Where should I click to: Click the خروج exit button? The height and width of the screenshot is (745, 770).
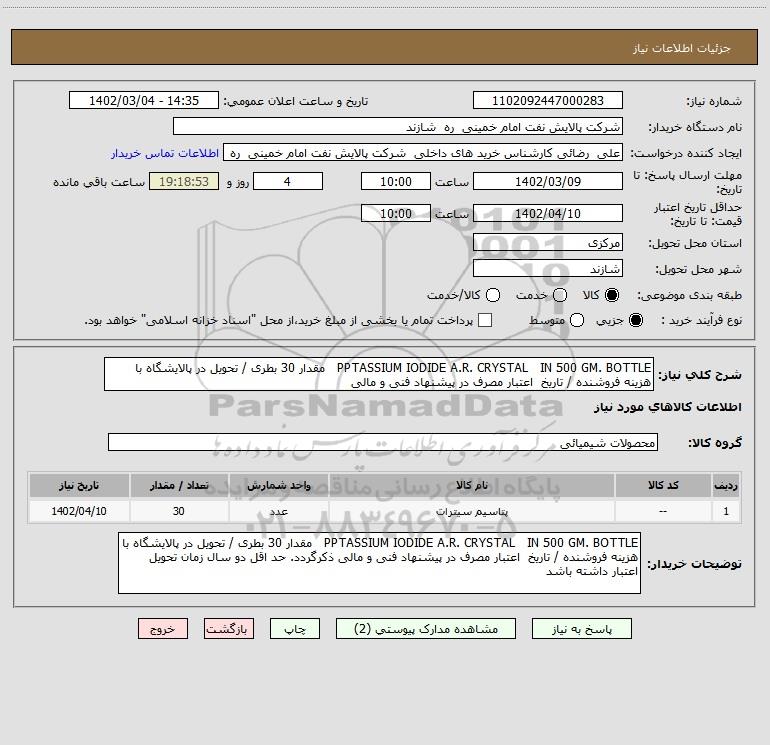(x=163, y=629)
